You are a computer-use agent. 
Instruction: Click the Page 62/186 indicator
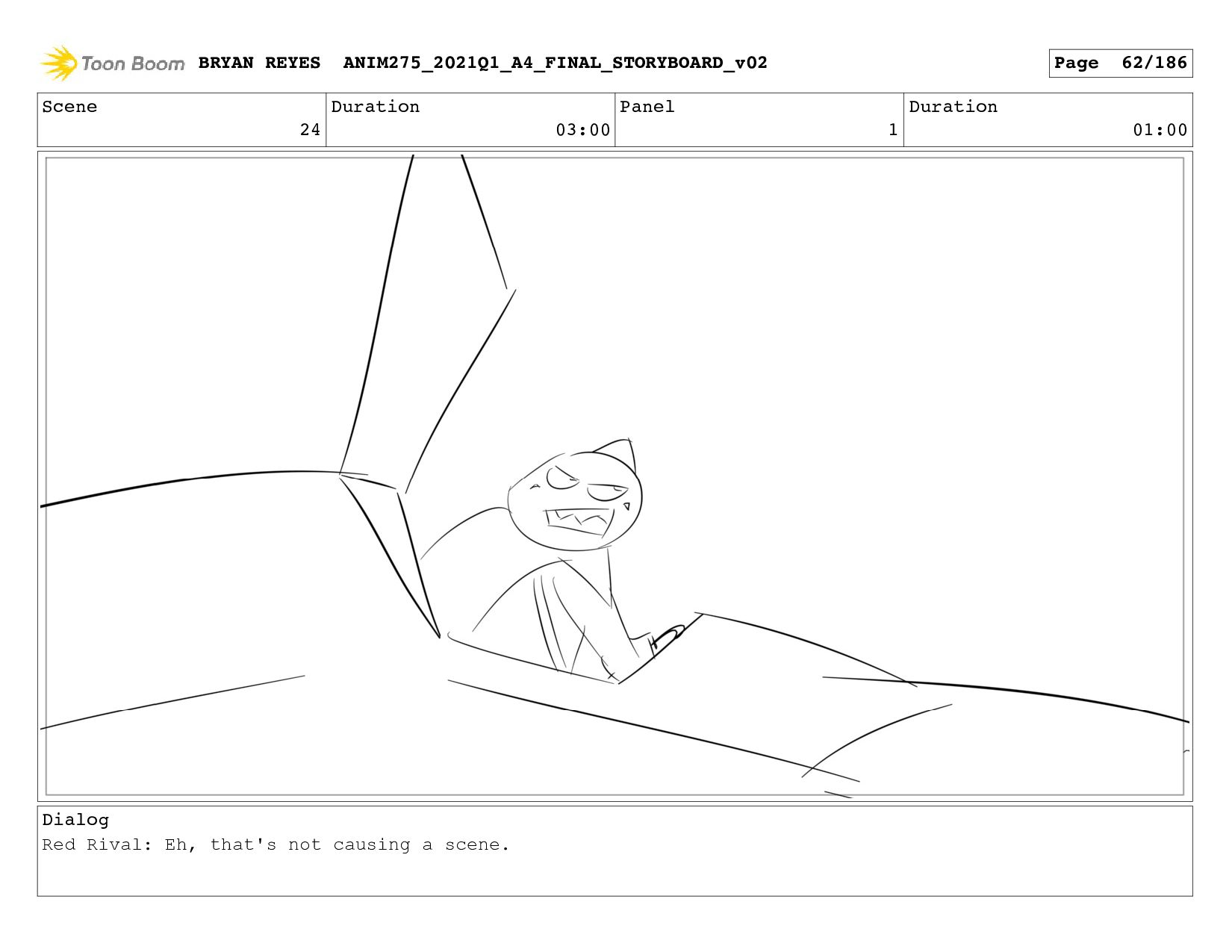pos(1120,63)
